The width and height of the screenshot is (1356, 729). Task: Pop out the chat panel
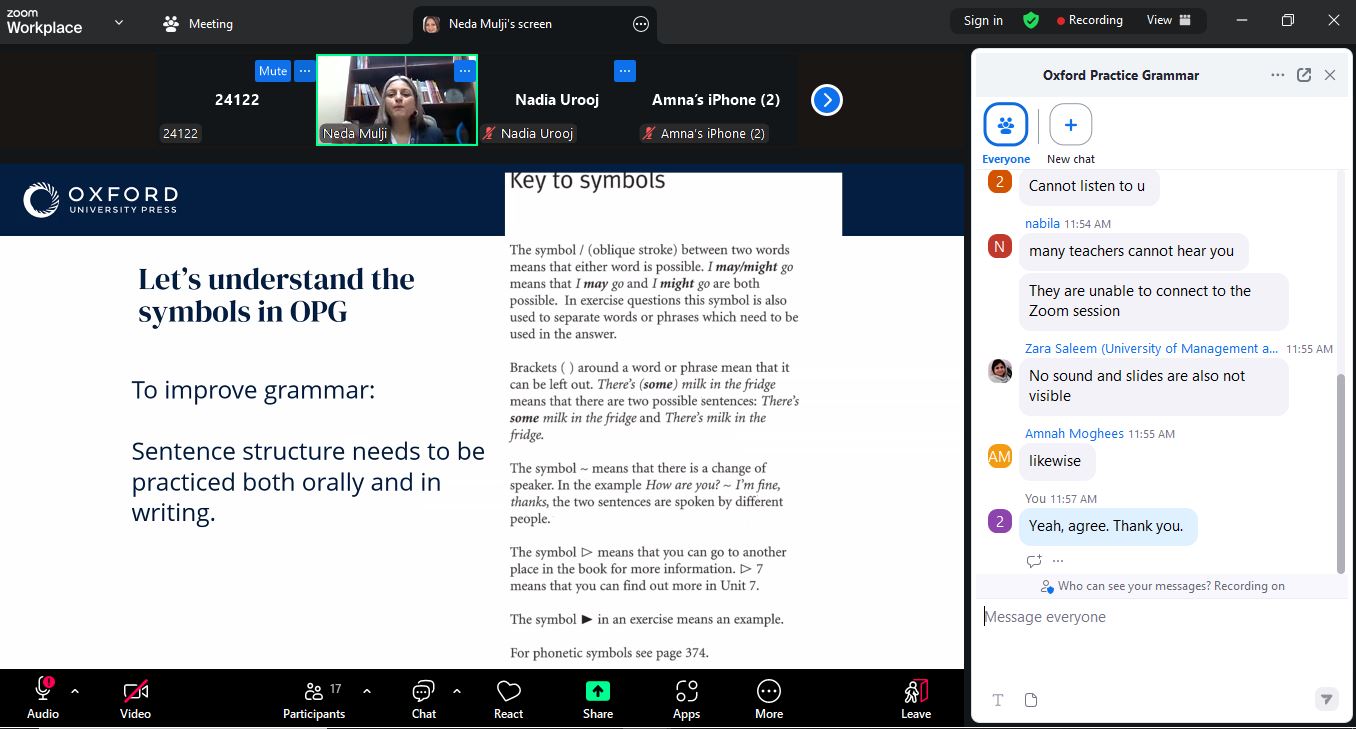1304,75
